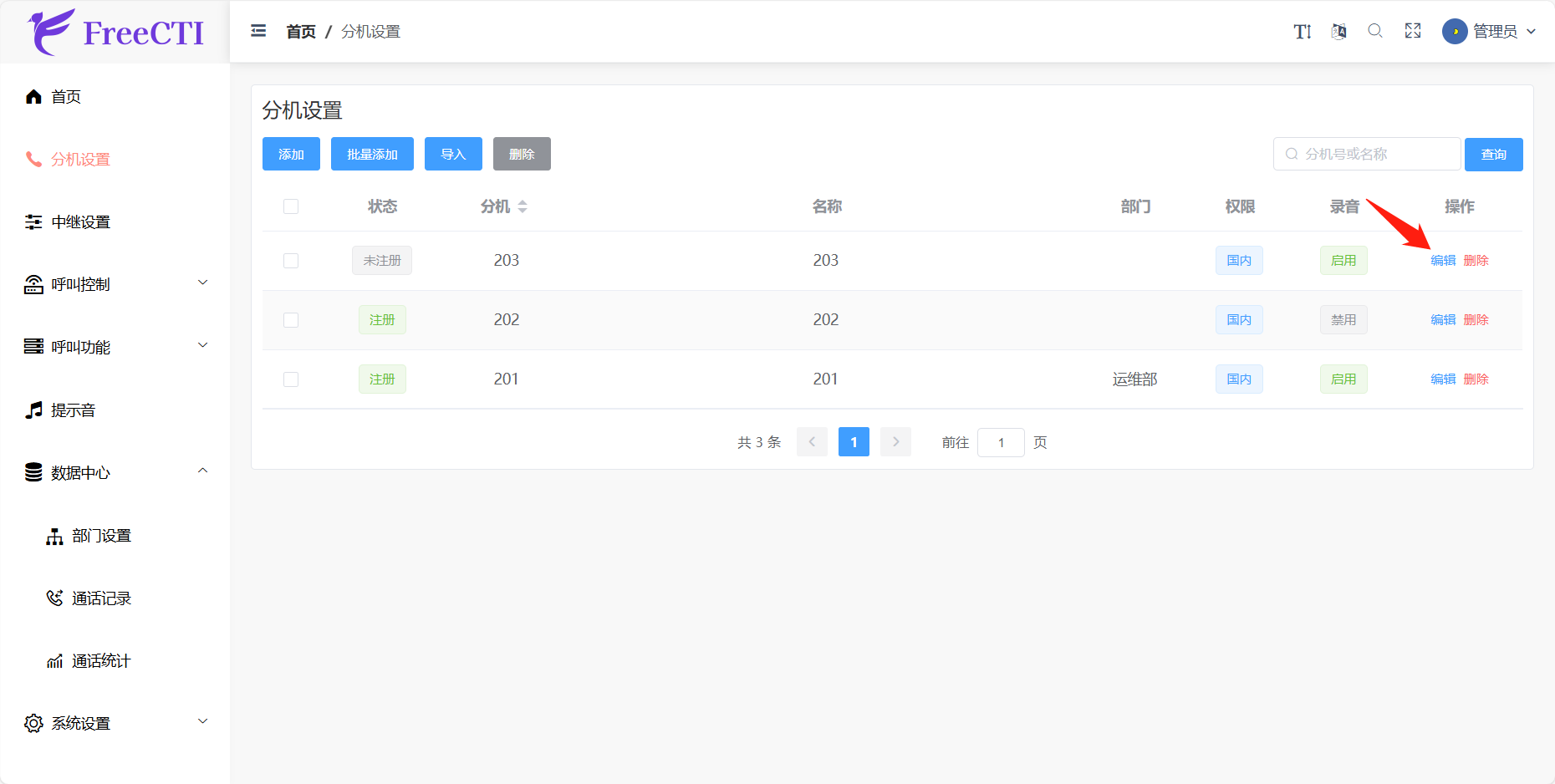Image resolution: width=1555 pixels, height=784 pixels.
Task: Click the font size icon
Action: pos(1302,32)
